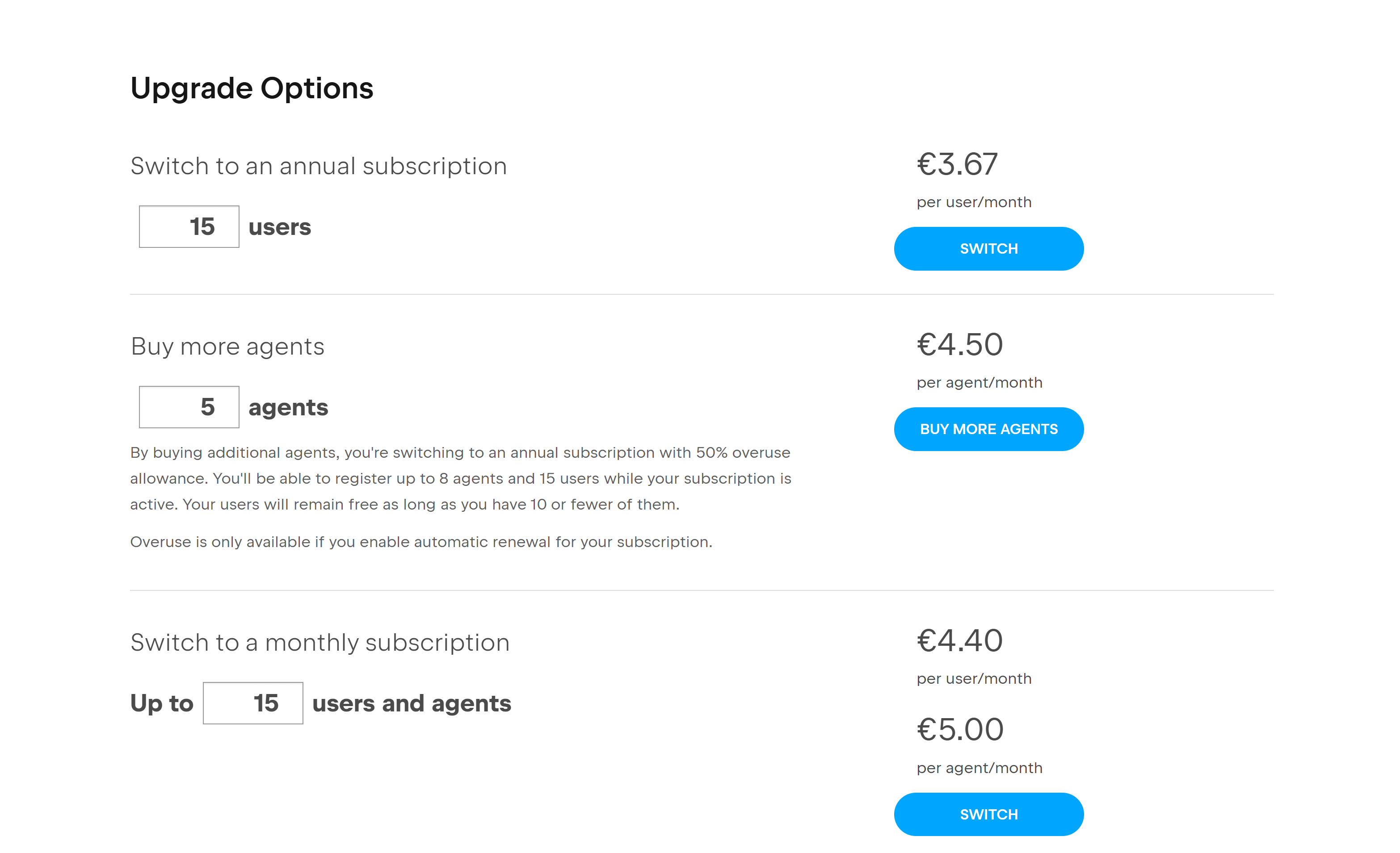Click the Switch to a monthly subscription heading
1400x853 pixels.
coord(320,642)
